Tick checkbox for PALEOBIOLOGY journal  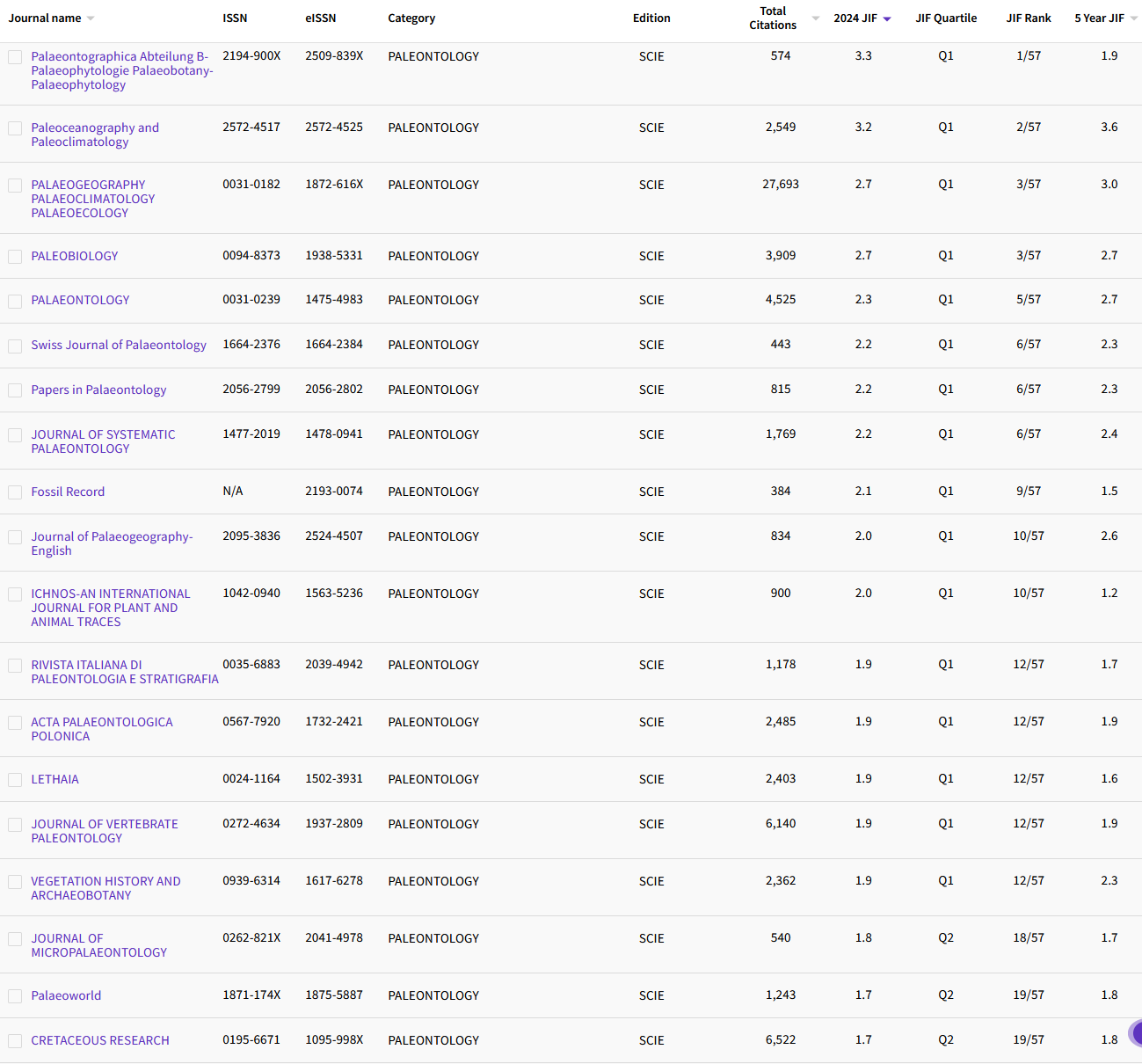[x=15, y=257]
